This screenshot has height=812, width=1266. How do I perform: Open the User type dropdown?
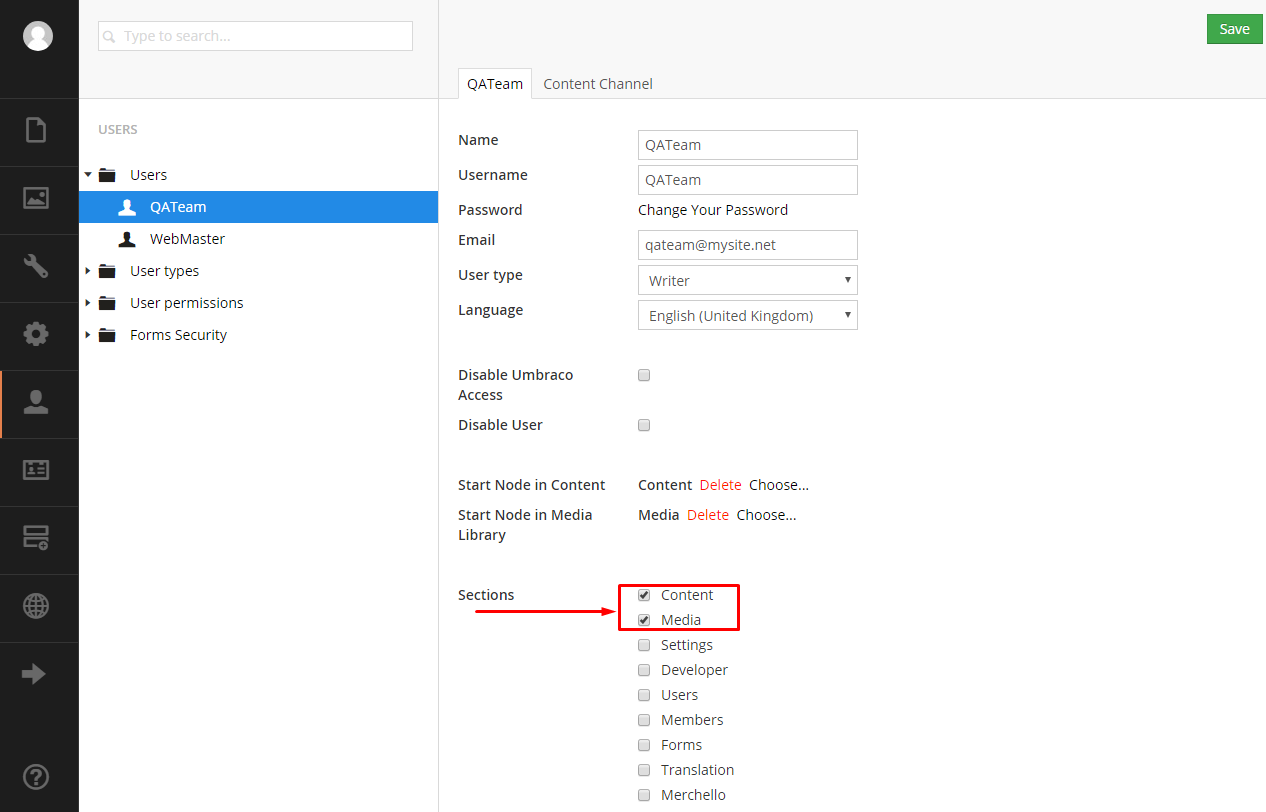coord(747,280)
